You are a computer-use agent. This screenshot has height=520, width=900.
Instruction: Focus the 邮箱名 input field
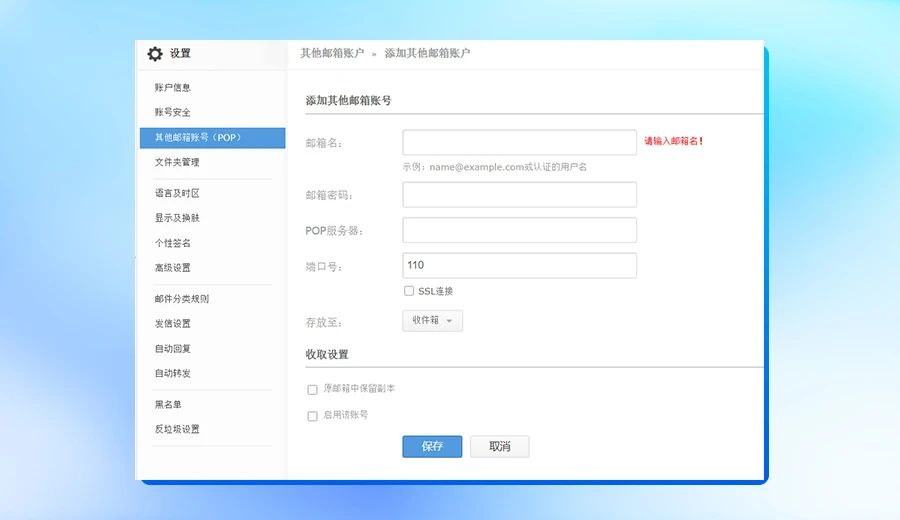pyautogui.click(x=519, y=142)
